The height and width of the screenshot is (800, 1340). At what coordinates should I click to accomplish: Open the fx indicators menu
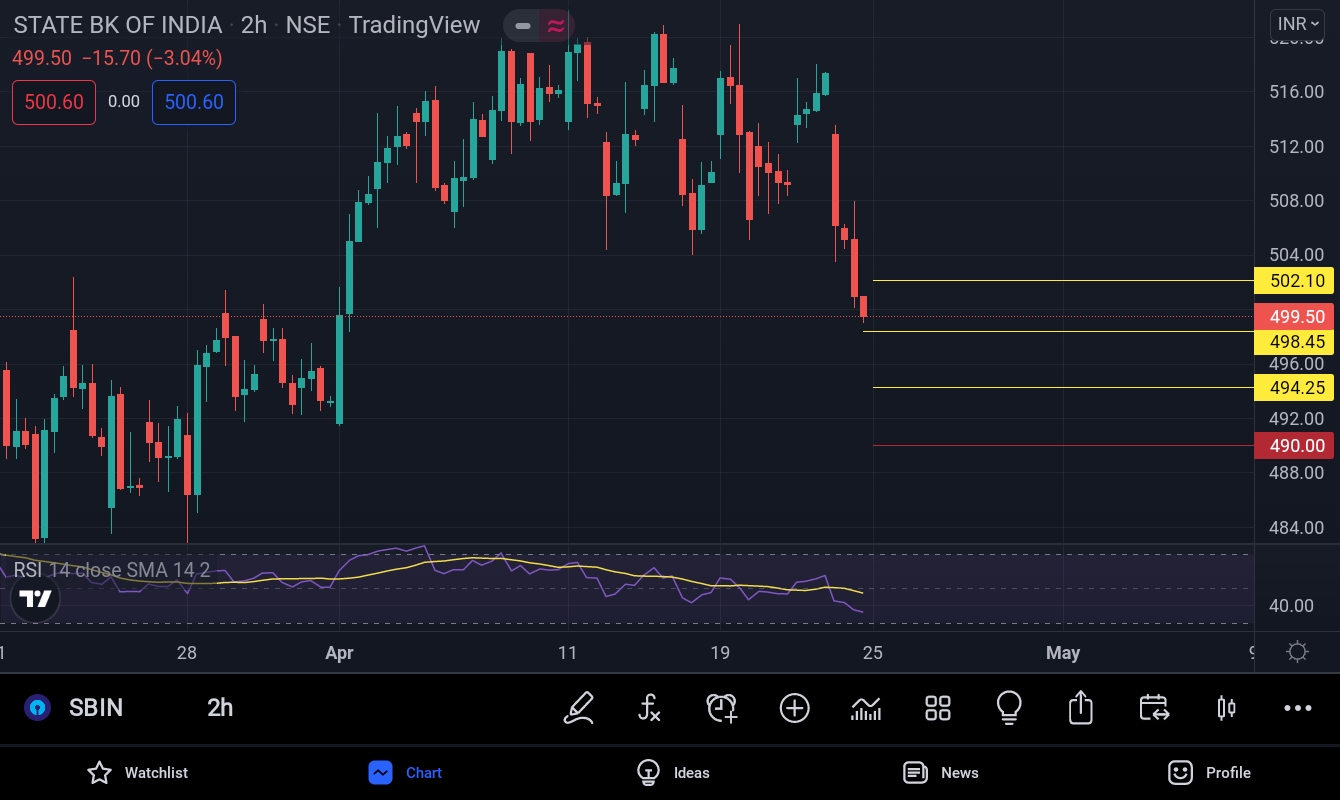pyautogui.click(x=650, y=708)
